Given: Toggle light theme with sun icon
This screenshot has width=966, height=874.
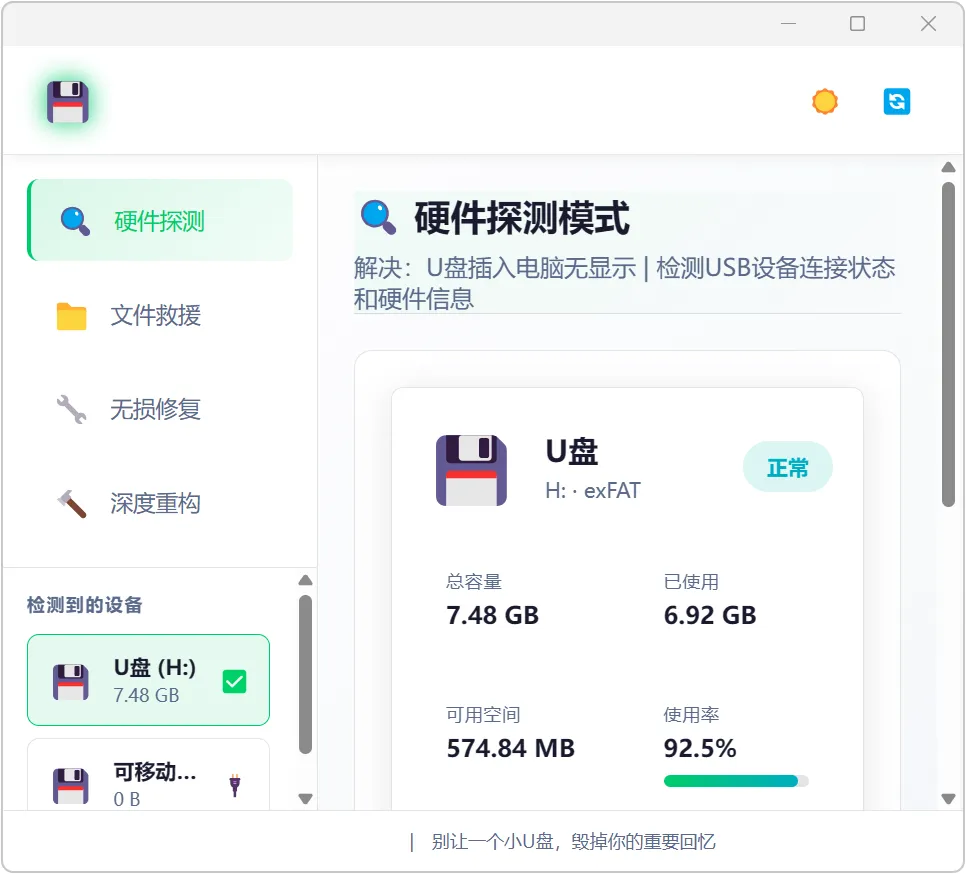Looking at the screenshot, I should [x=825, y=102].
